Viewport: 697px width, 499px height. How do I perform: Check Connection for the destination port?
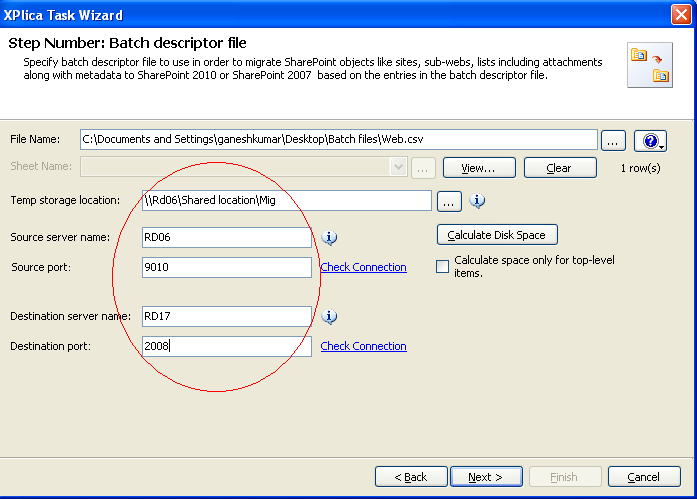[x=363, y=346]
